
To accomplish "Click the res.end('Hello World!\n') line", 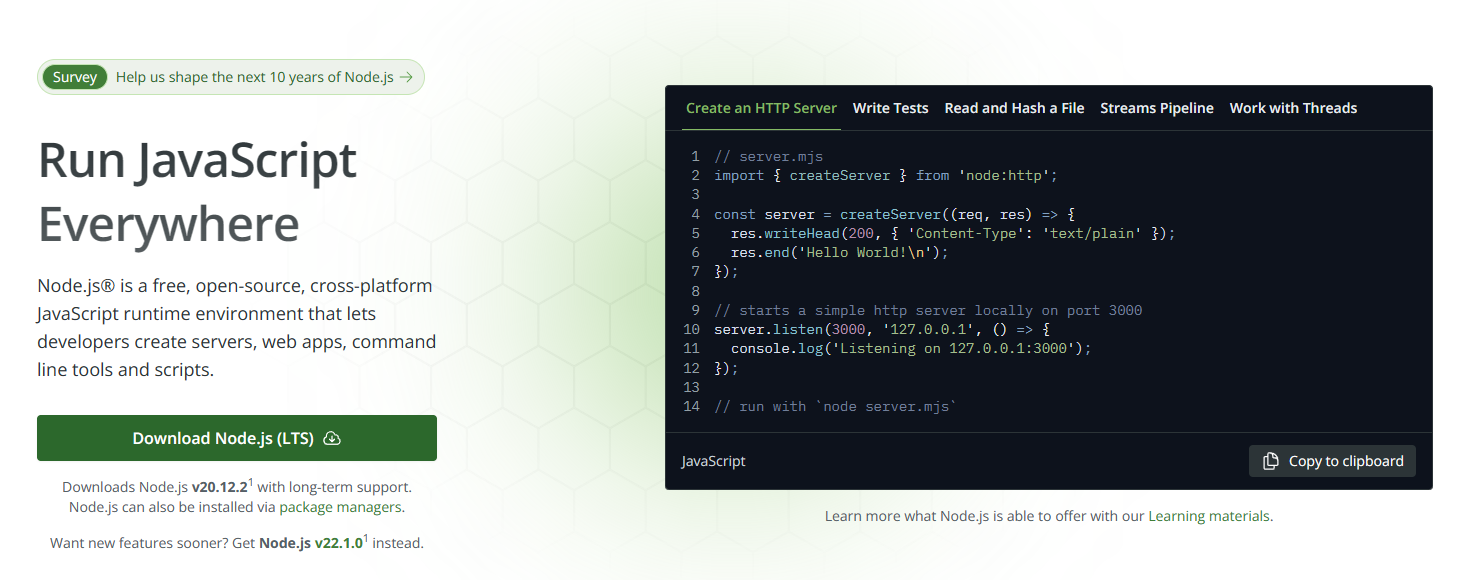I will pyautogui.click(x=839, y=252).
